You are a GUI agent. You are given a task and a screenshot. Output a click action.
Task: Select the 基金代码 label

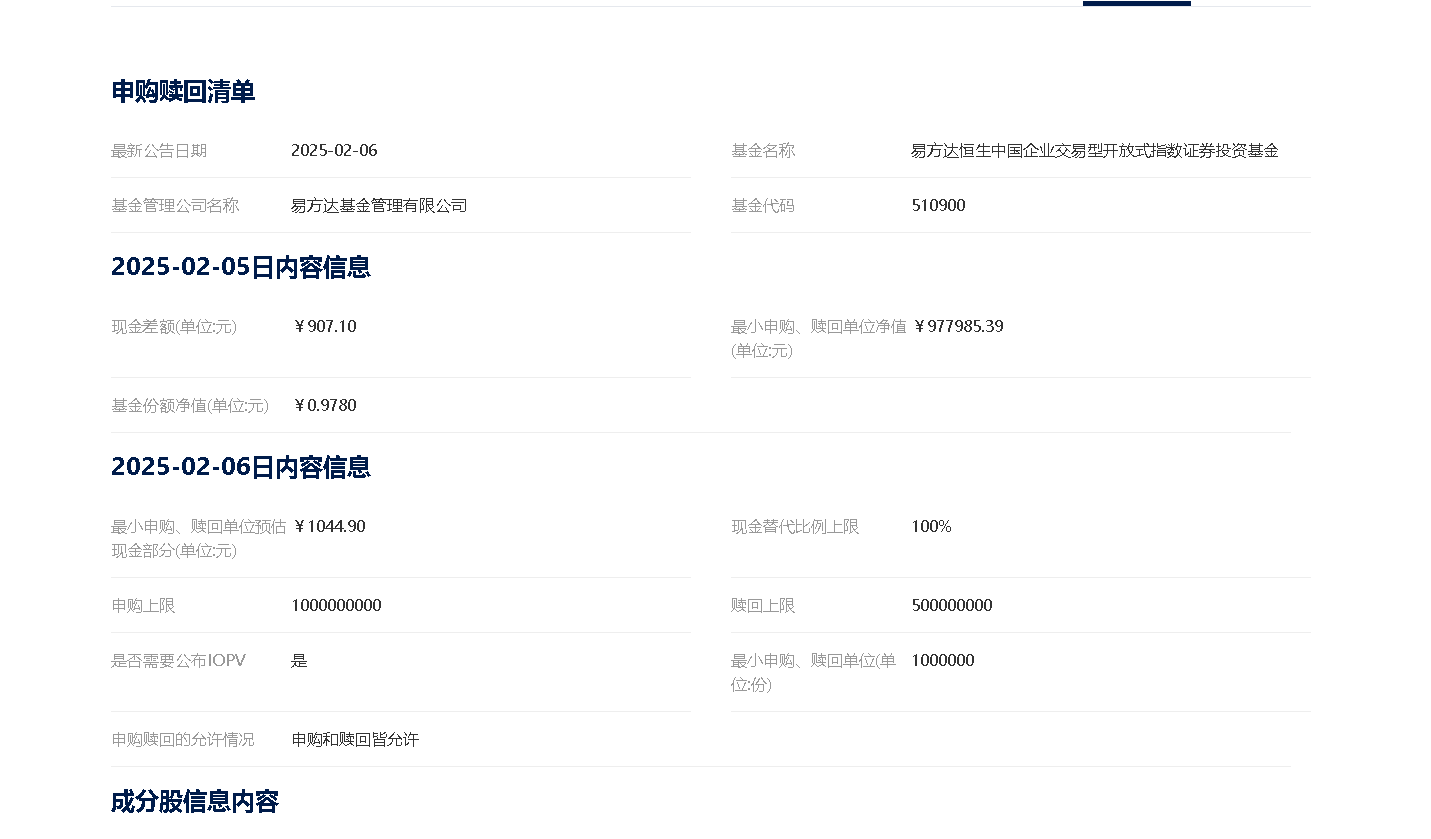coord(763,206)
